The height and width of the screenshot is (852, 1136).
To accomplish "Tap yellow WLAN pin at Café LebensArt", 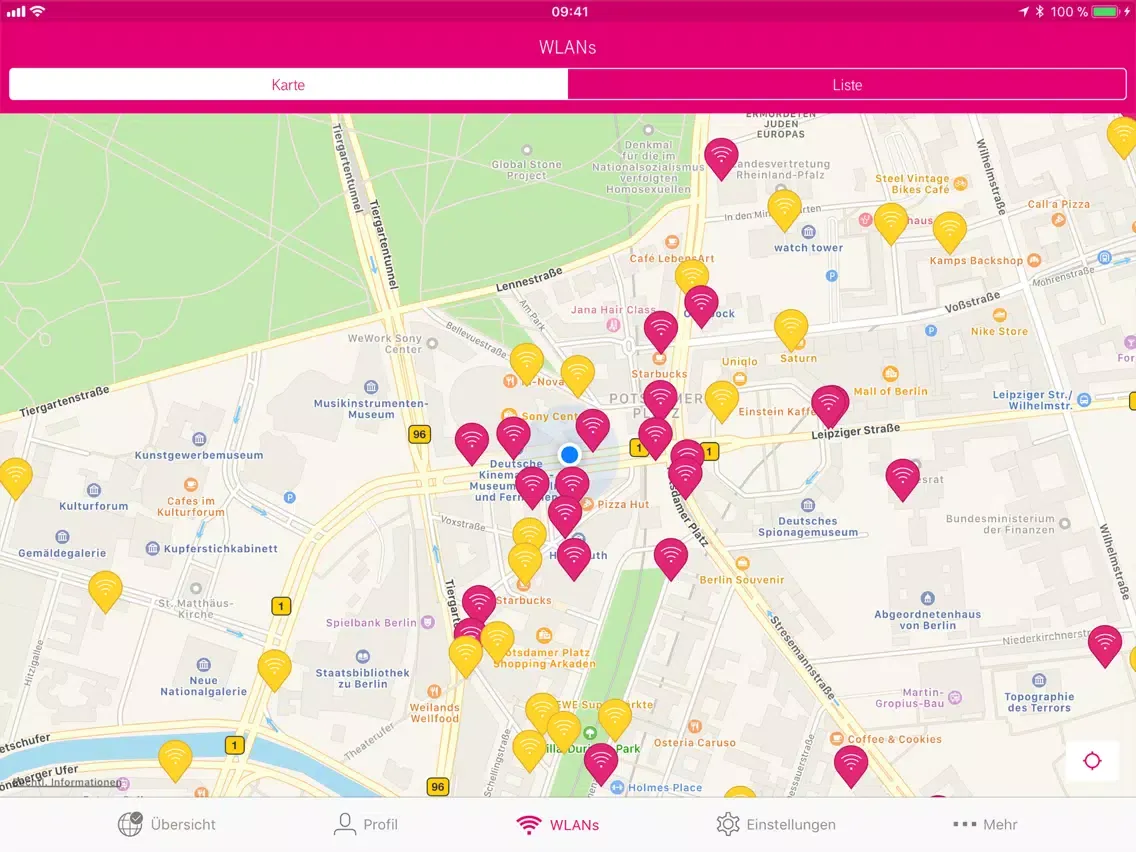I will click(692, 274).
